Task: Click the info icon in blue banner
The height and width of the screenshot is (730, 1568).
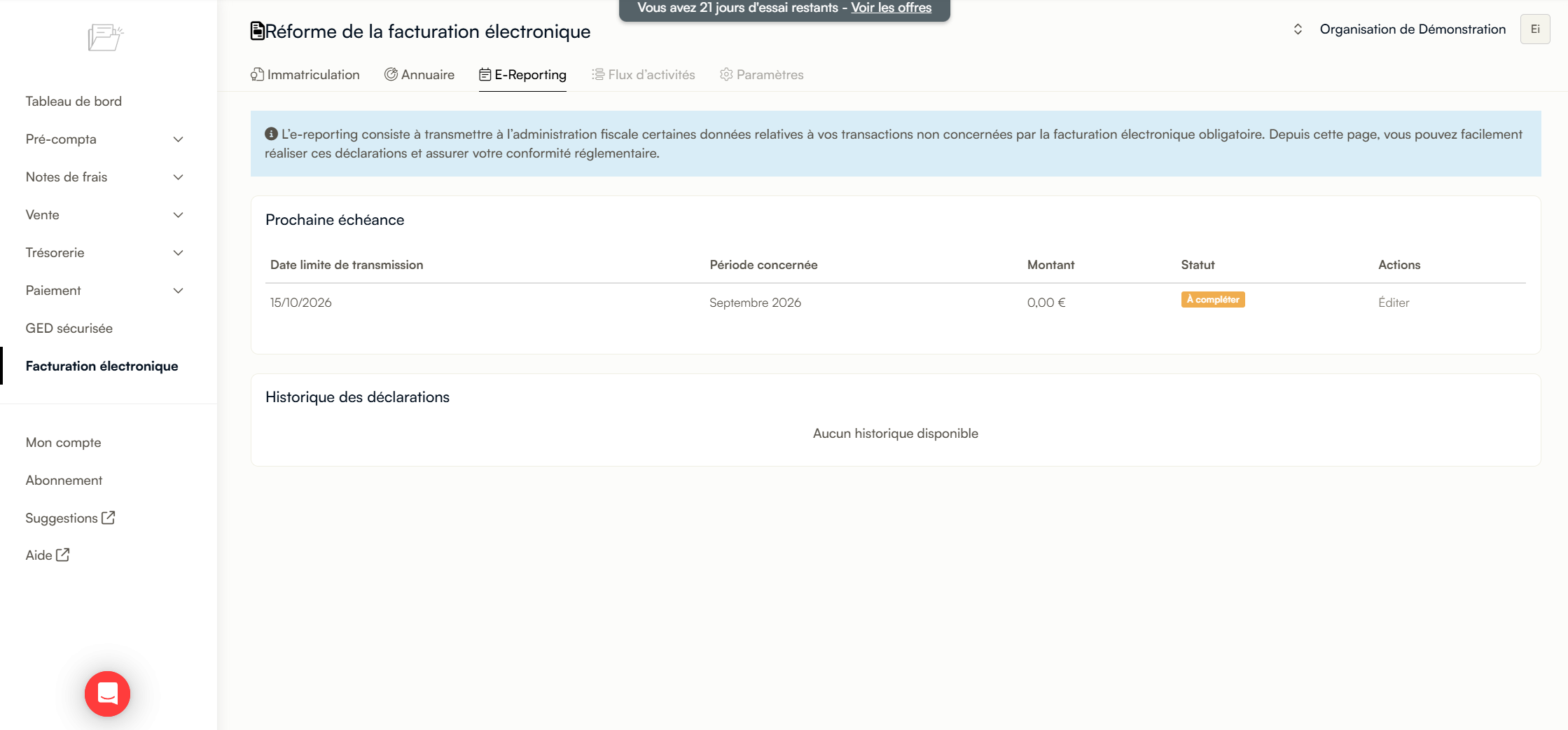Action: (271, 134)
